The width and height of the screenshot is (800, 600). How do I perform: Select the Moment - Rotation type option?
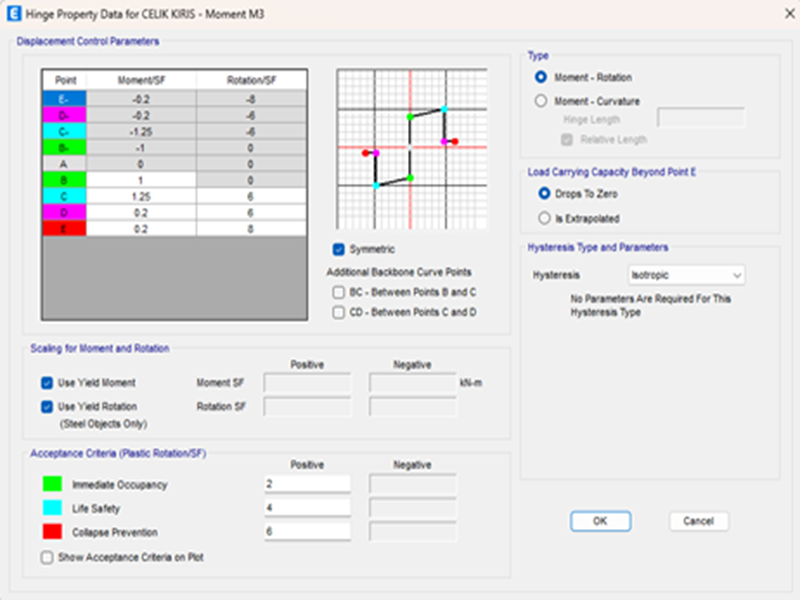(x=542, y=77)
